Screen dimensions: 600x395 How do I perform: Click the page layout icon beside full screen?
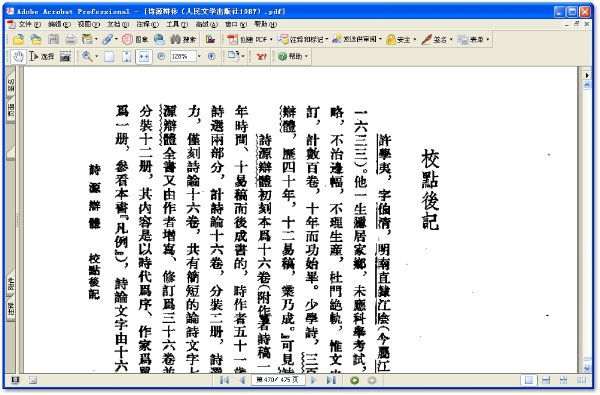(33, 380)
